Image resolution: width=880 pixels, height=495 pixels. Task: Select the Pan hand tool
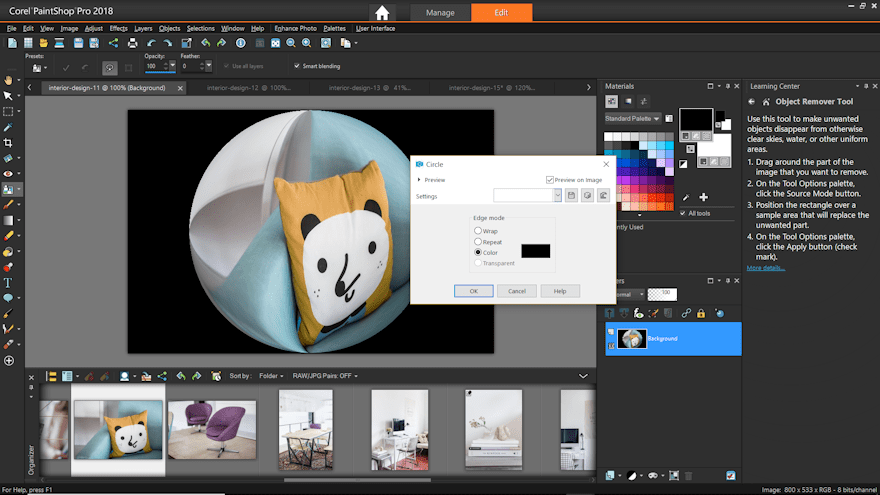click(x=8, y=79)
